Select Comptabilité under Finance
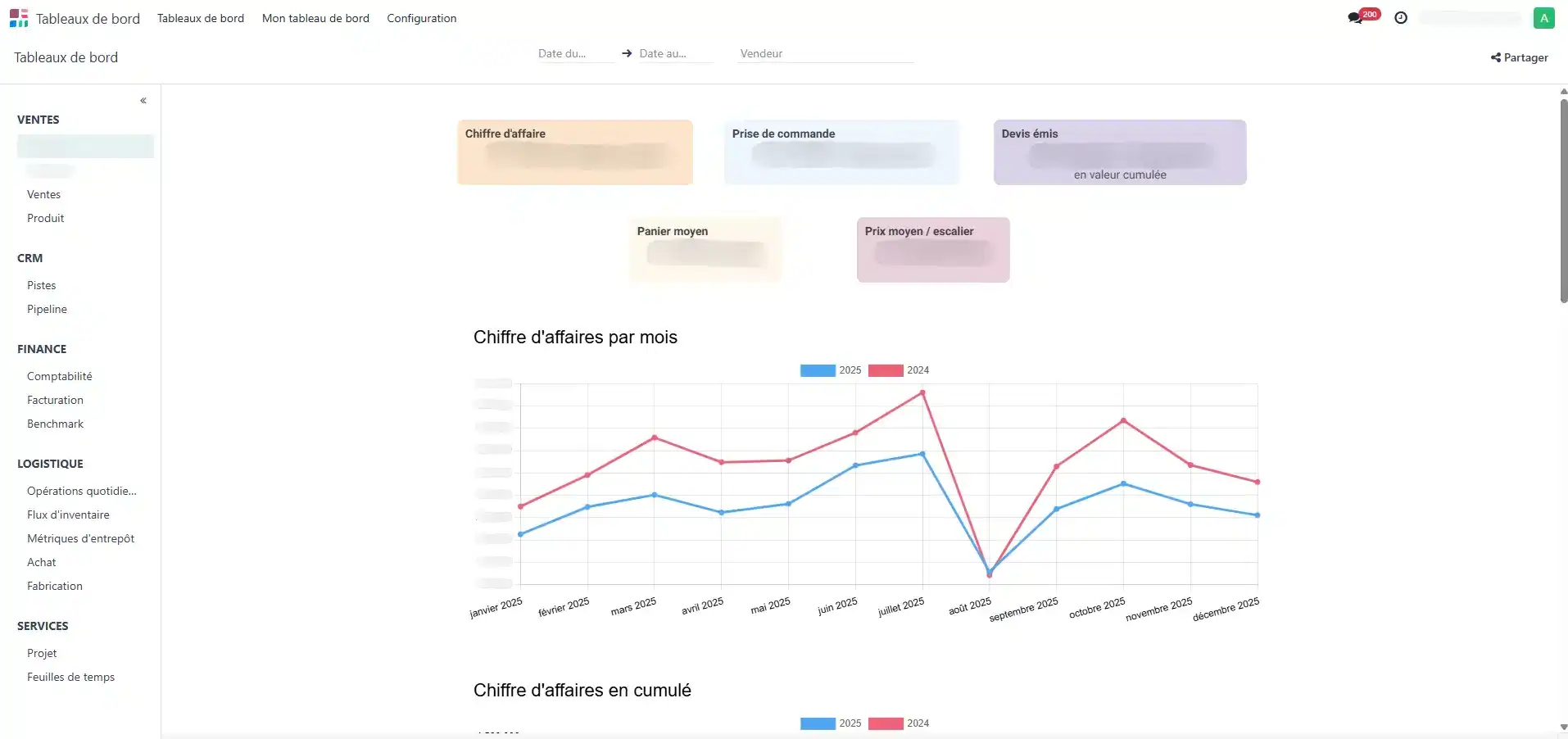 tap(59, 376)
